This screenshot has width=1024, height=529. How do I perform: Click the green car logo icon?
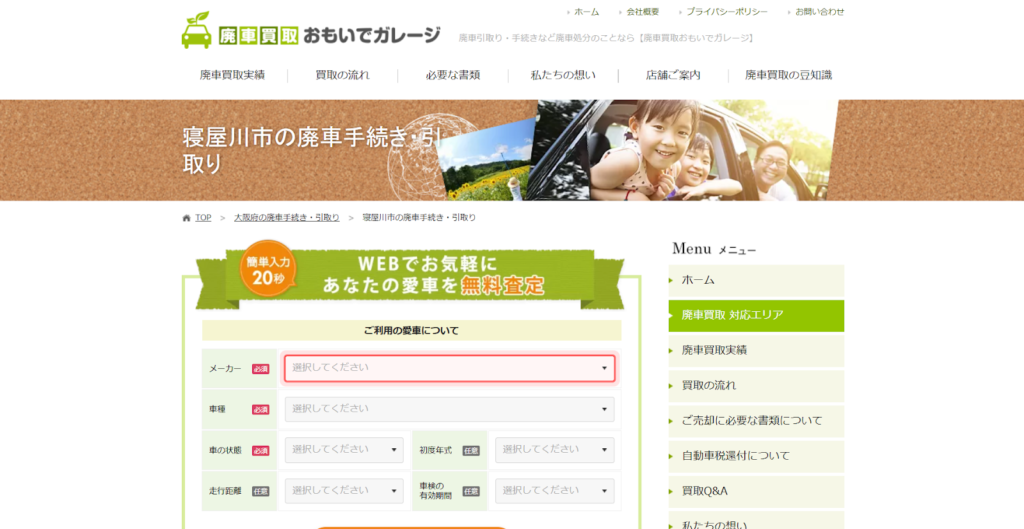[196, 31]
